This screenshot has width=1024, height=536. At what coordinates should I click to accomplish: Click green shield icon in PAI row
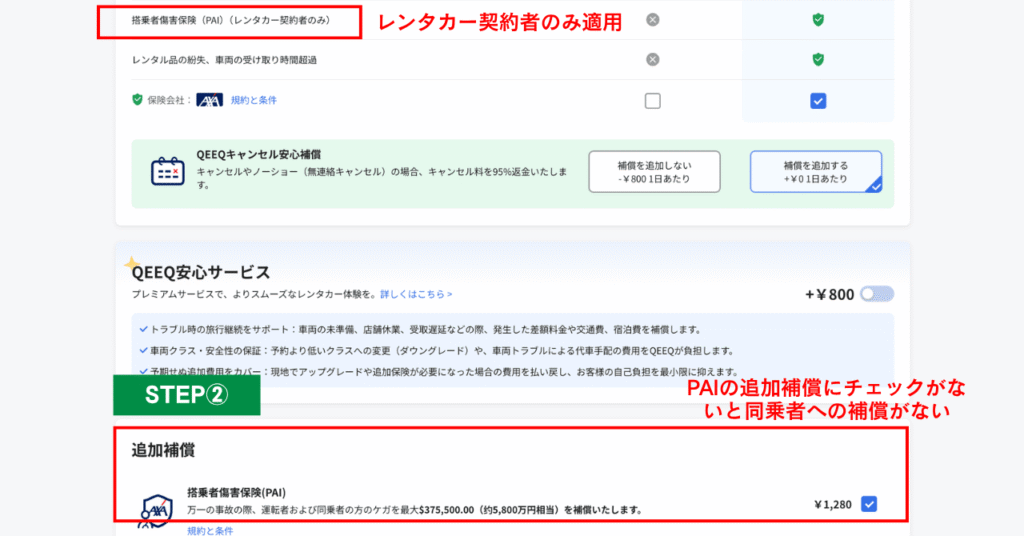[818, 20]
